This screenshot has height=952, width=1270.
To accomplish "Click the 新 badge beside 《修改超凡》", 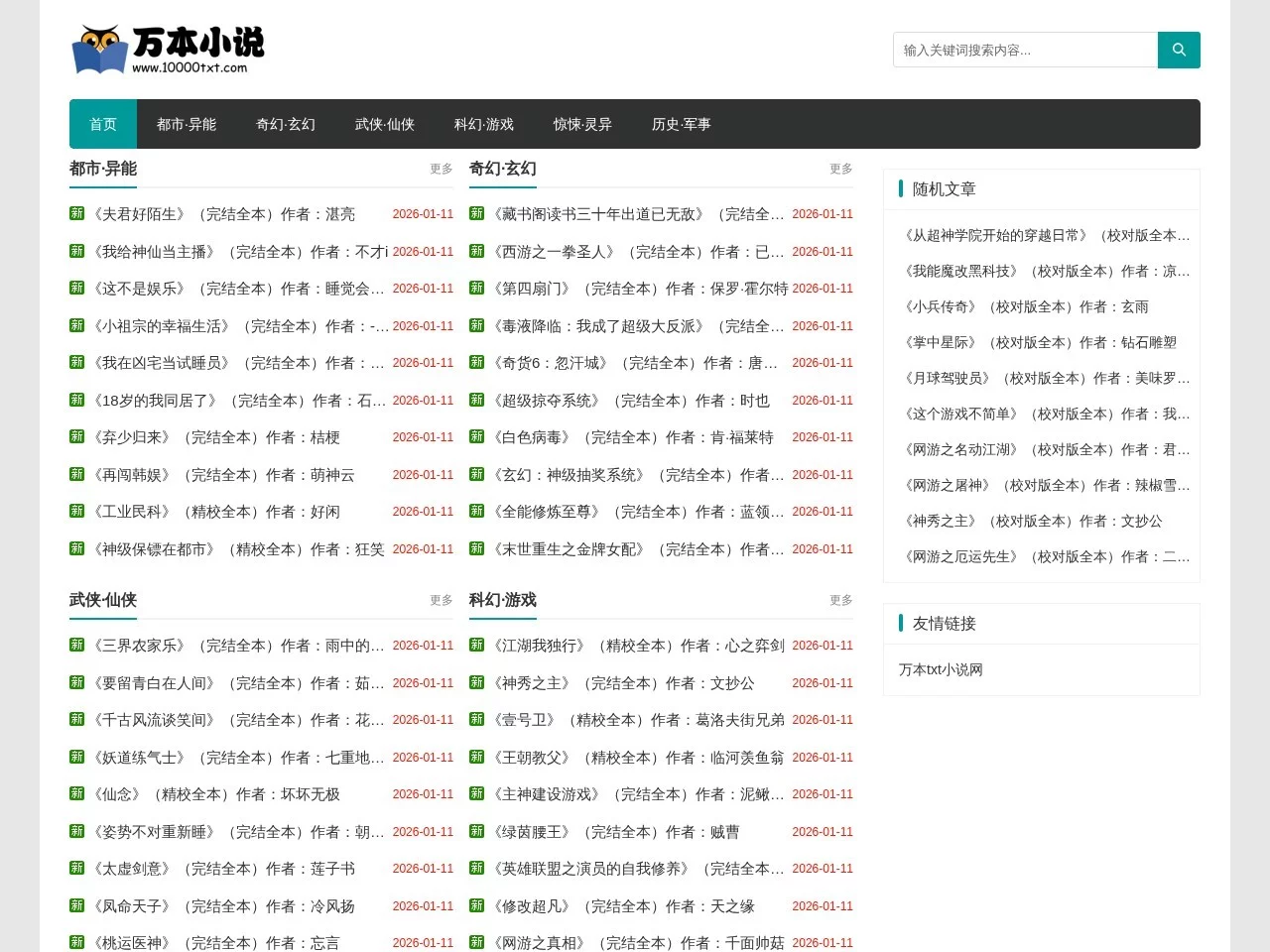I will tap(476, 905).
